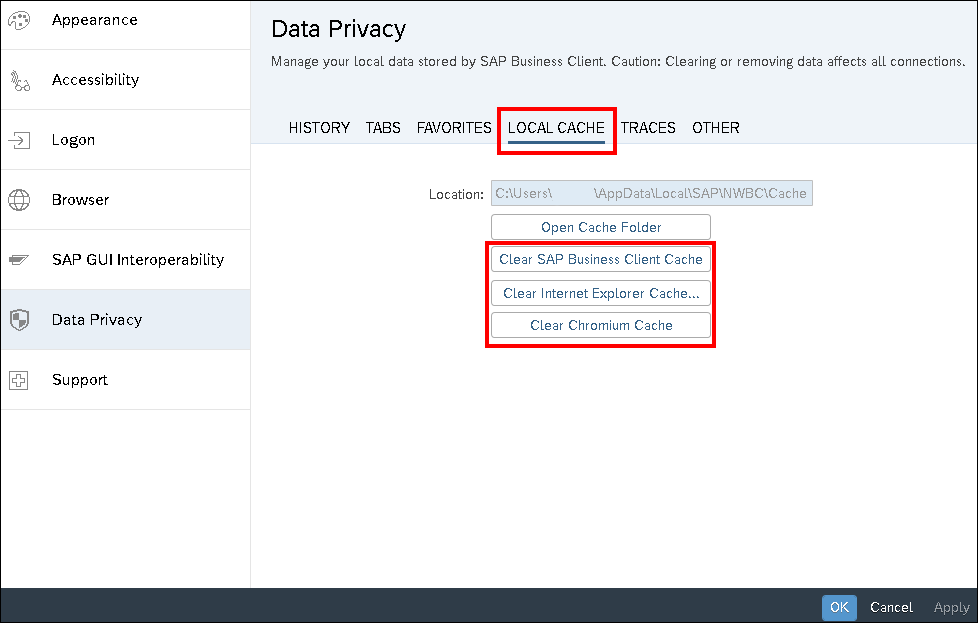The image size is (978, 623).
Task: Click the SAP GUI Interoperability icon
Action: coord(19,259)
